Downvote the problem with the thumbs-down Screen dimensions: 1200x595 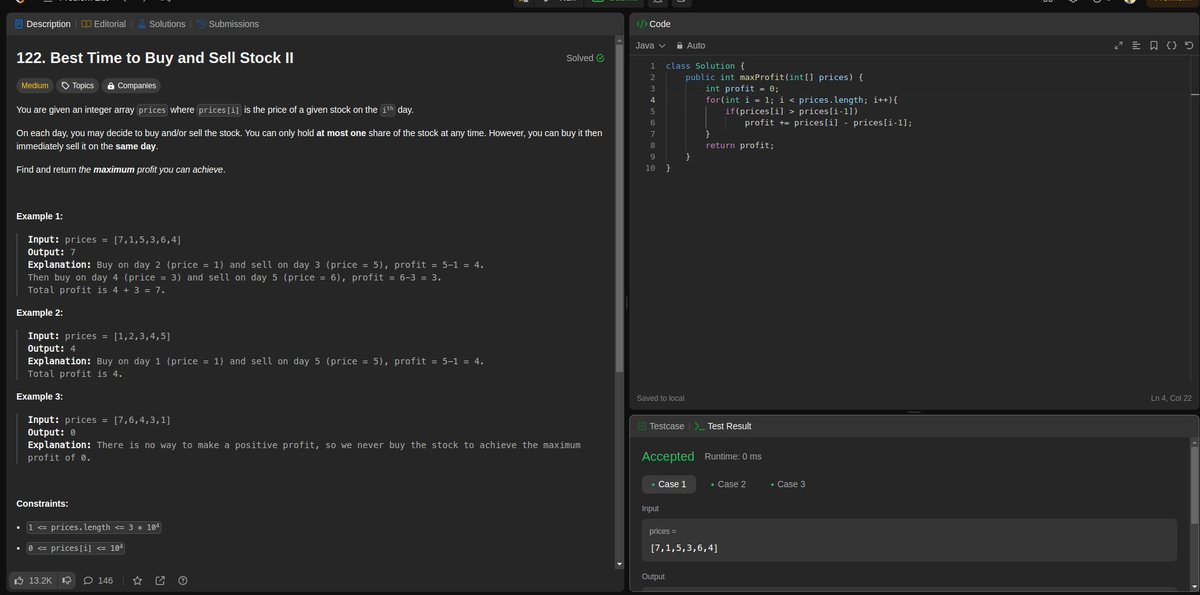pos(66,580)
